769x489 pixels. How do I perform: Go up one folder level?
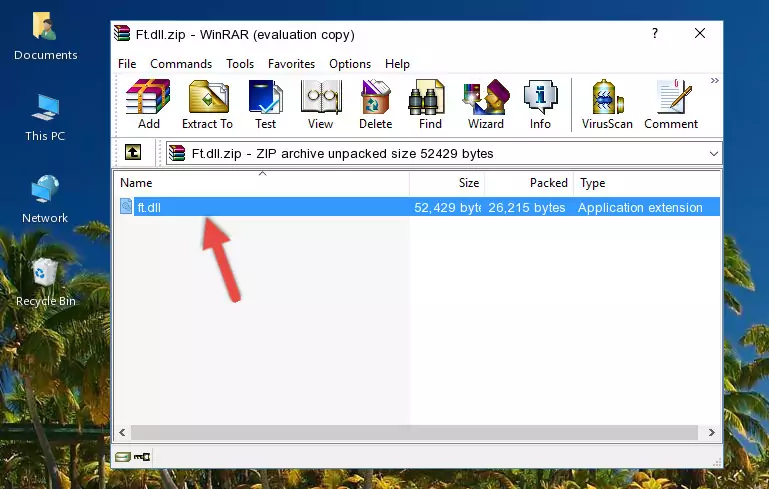133,153
